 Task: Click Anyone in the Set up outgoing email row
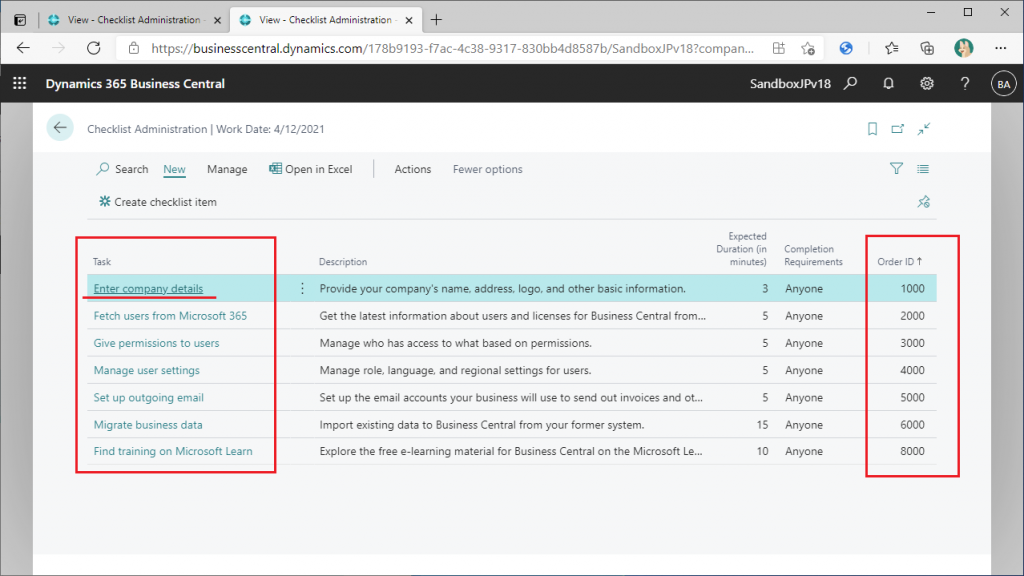tap(804, 398)
